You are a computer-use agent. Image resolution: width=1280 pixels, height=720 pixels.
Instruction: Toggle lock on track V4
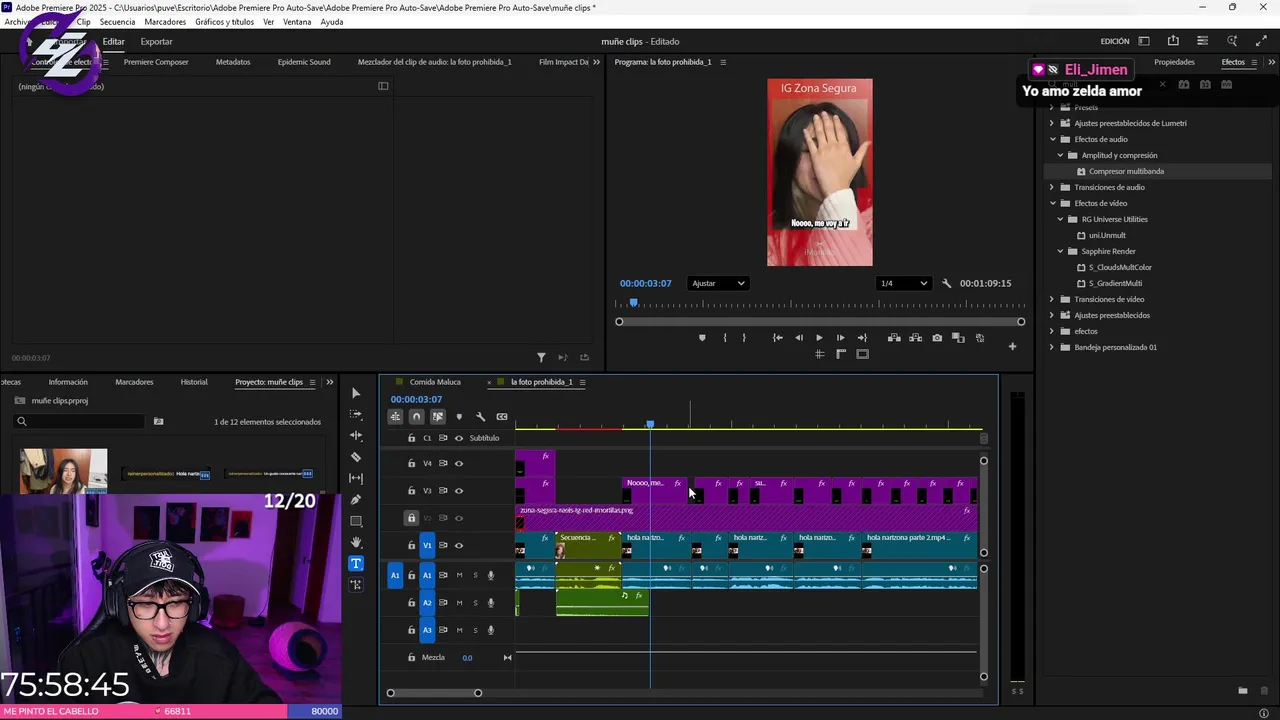411,464
